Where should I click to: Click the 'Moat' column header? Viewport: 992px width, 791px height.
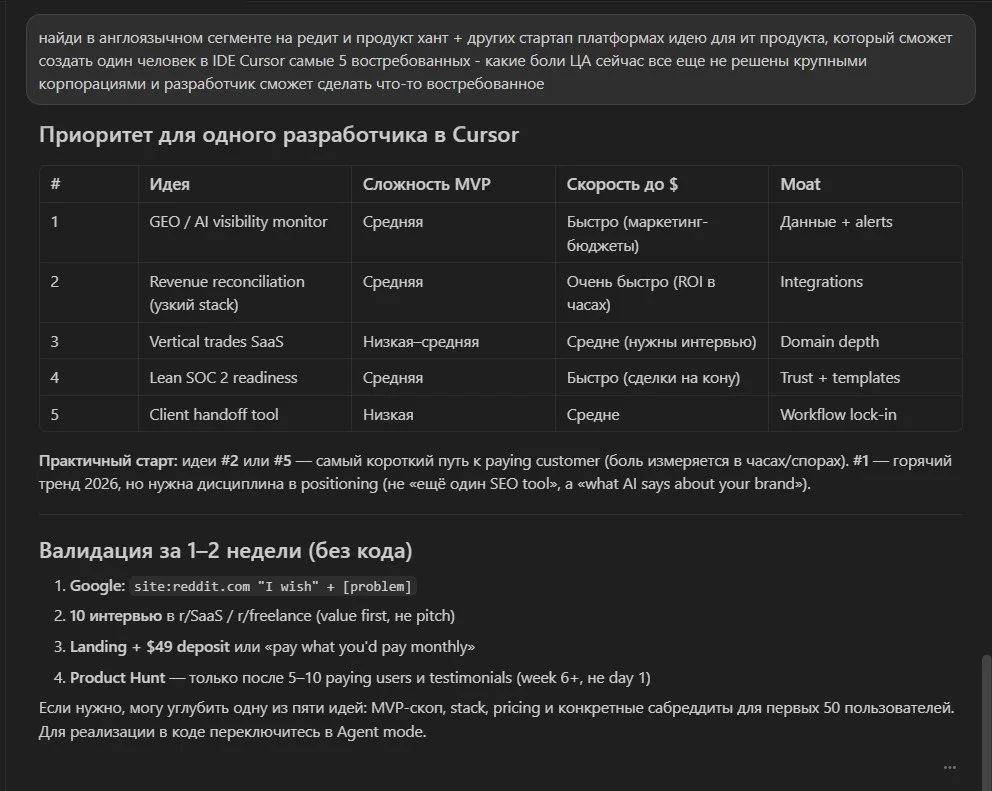point(865,184)
